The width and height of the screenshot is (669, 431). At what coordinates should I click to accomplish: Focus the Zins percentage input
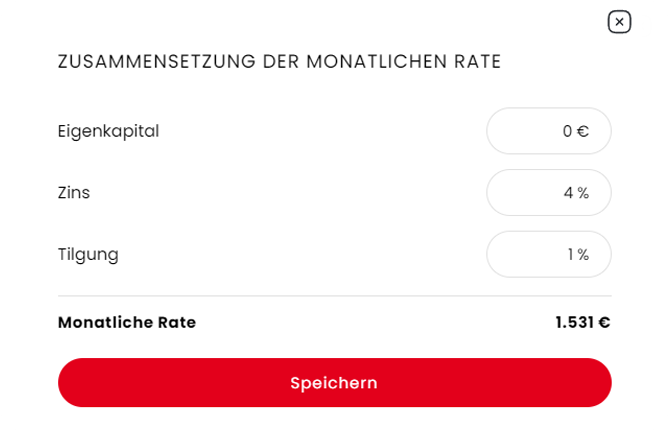tap(549, 192)
